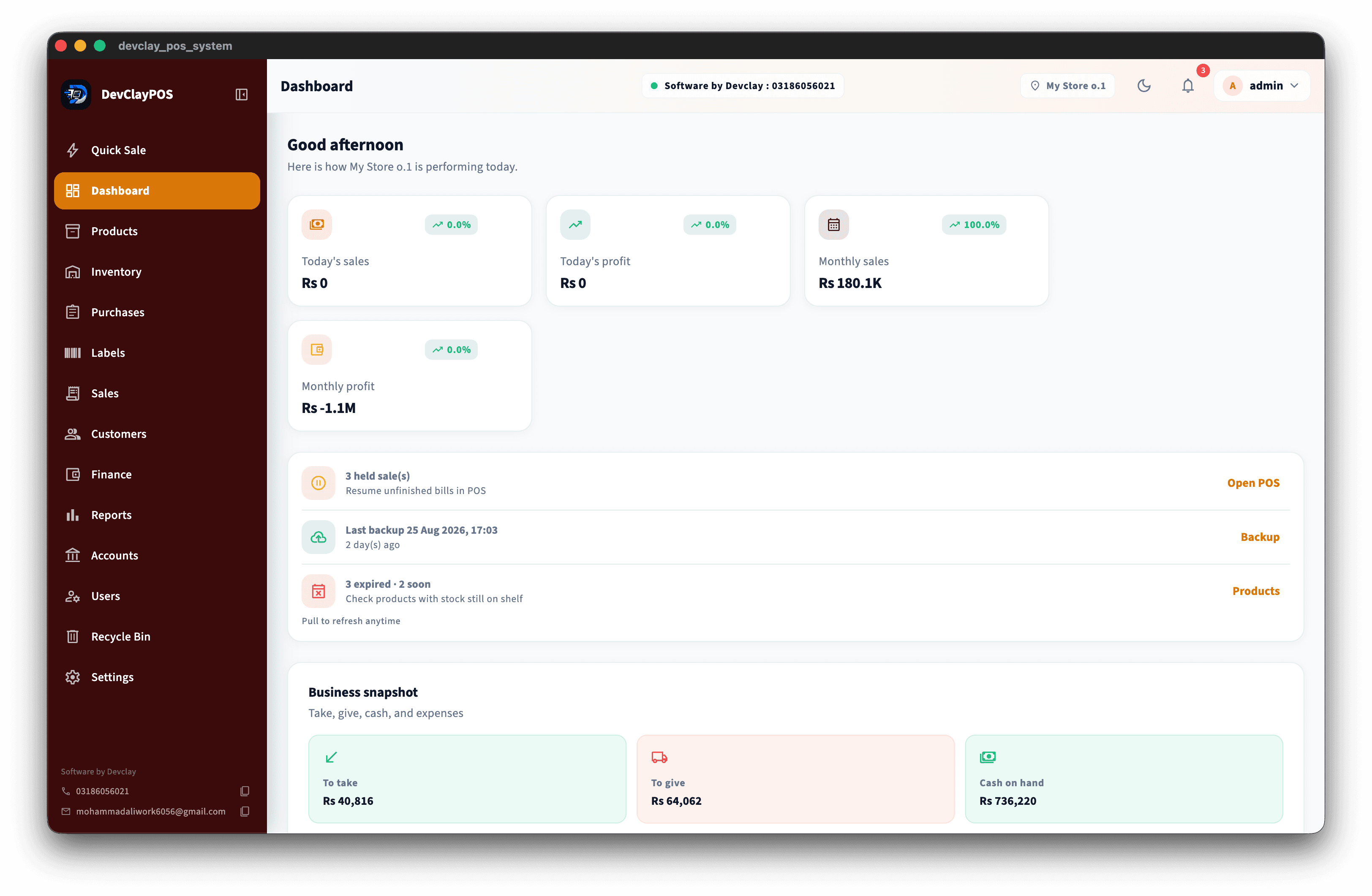Image resolution: width=1372 pixels, height=896 pixels.
Task: Go to Products in the sidebar
Action: pos(157,231)
